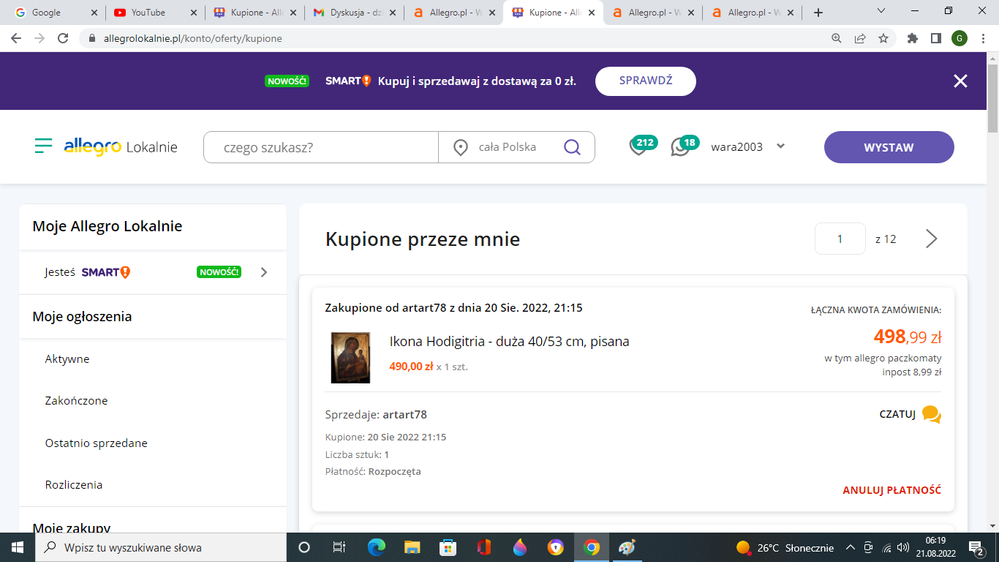Open seller artart78 profile link
Screen dimensions: 999x562
(405, 414)
